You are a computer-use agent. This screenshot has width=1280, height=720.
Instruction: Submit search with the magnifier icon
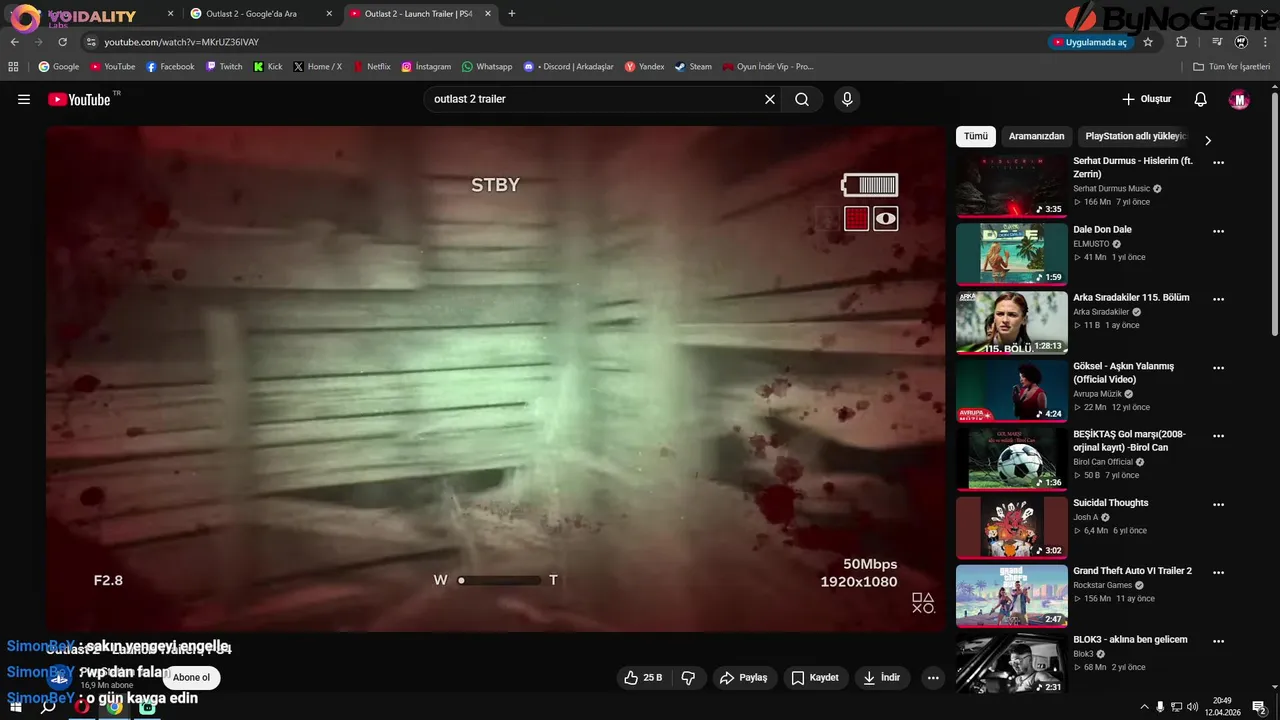[802, 99]
